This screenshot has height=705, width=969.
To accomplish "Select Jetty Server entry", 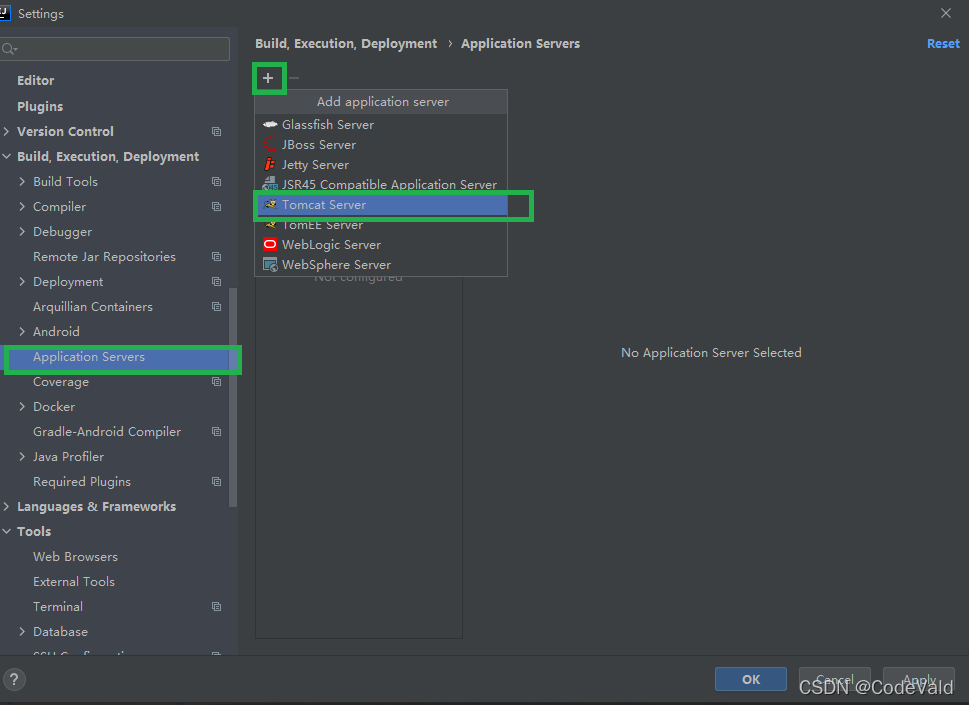I will (x=381, y=164).
